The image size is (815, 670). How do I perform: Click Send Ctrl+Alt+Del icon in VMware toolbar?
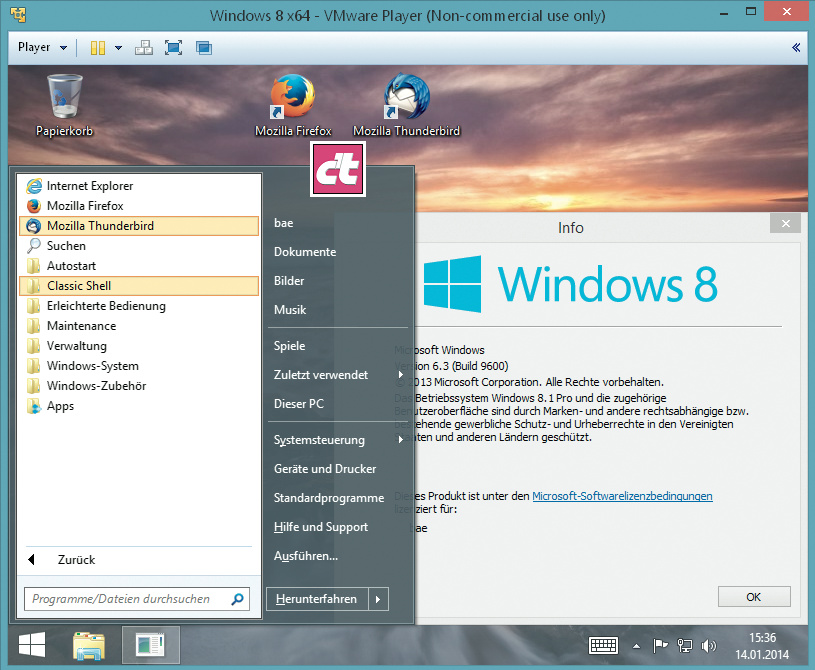click(x=143, y=48)
